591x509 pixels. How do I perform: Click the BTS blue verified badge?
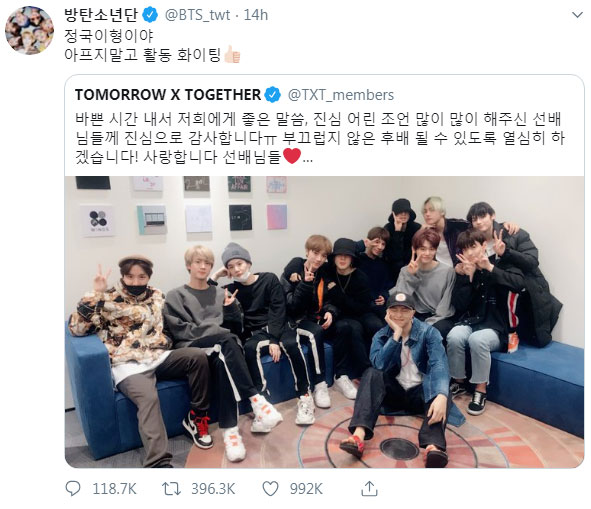(x=150, y=15)
